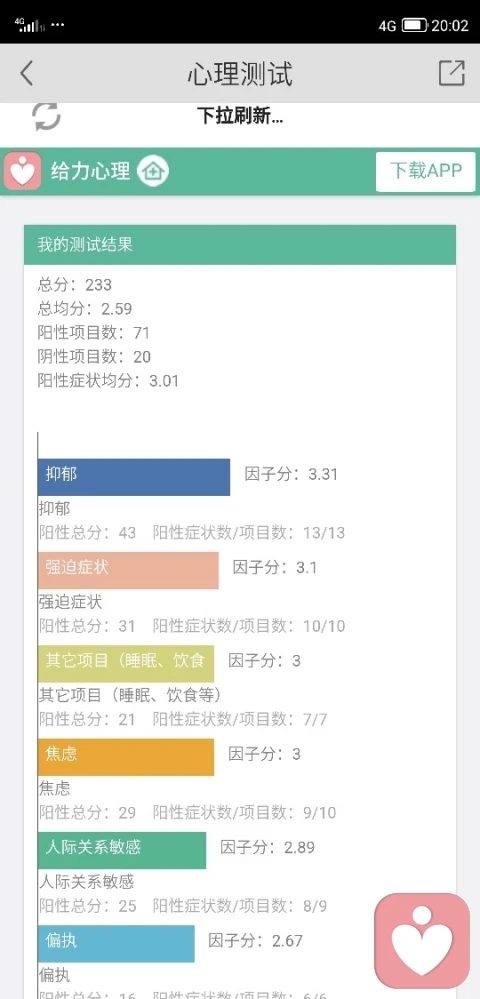Tap the 下拉刷新 text
This screenshot has height=999, width=480.
(x=240, y=117)
